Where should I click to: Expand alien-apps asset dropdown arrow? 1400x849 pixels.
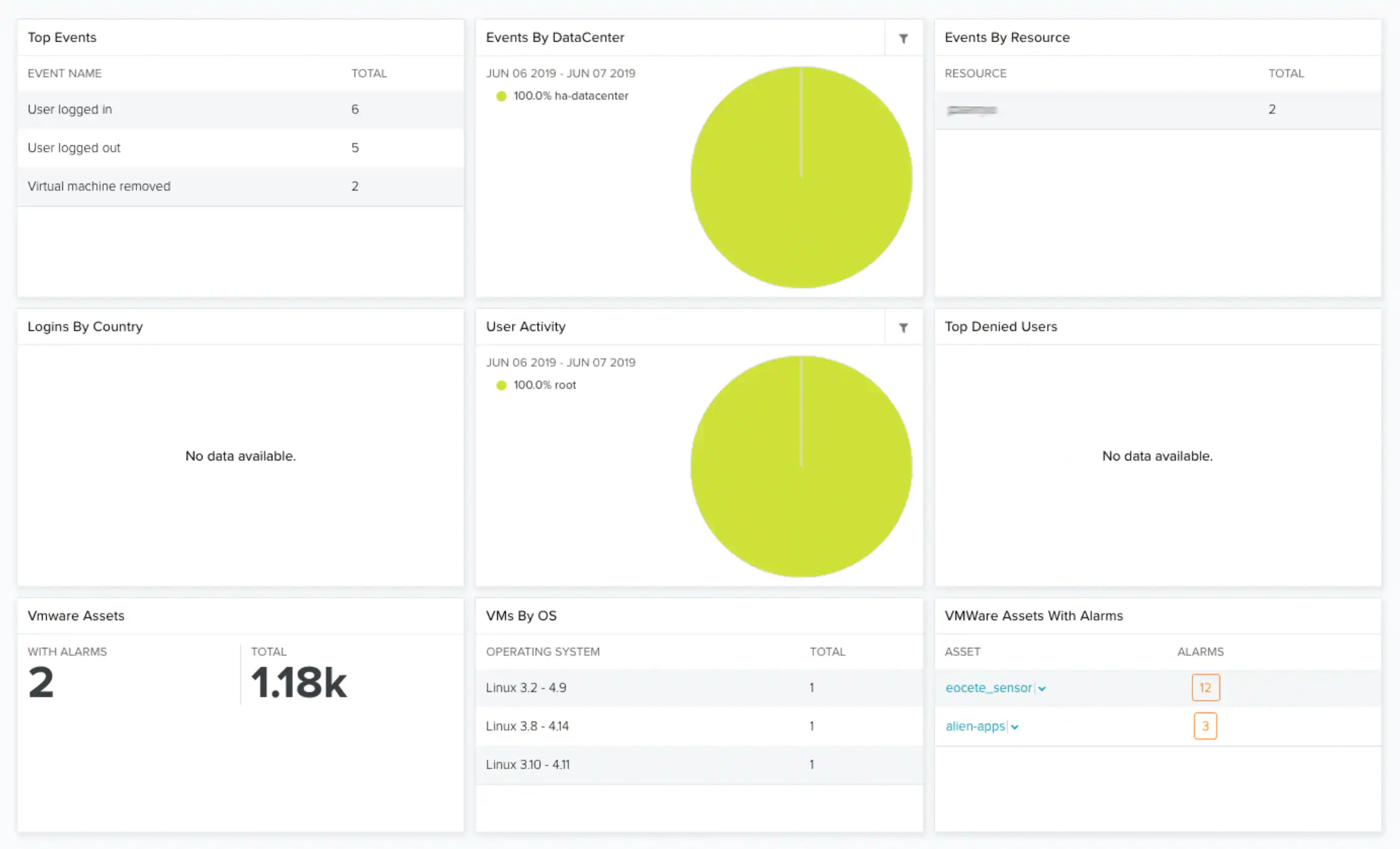pyautogui.click(x=1014, y=727)
